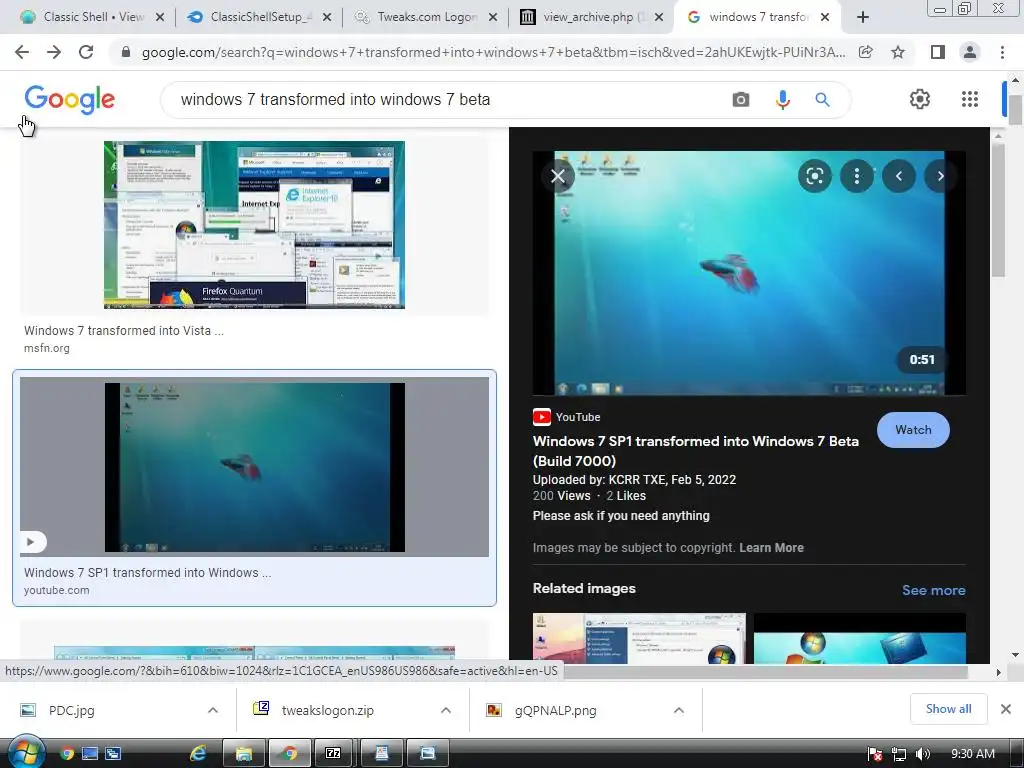Click the Chrome taskbar window button
Image resolution: width=1024 pixels, height=768 pixels.
point(289,754)
